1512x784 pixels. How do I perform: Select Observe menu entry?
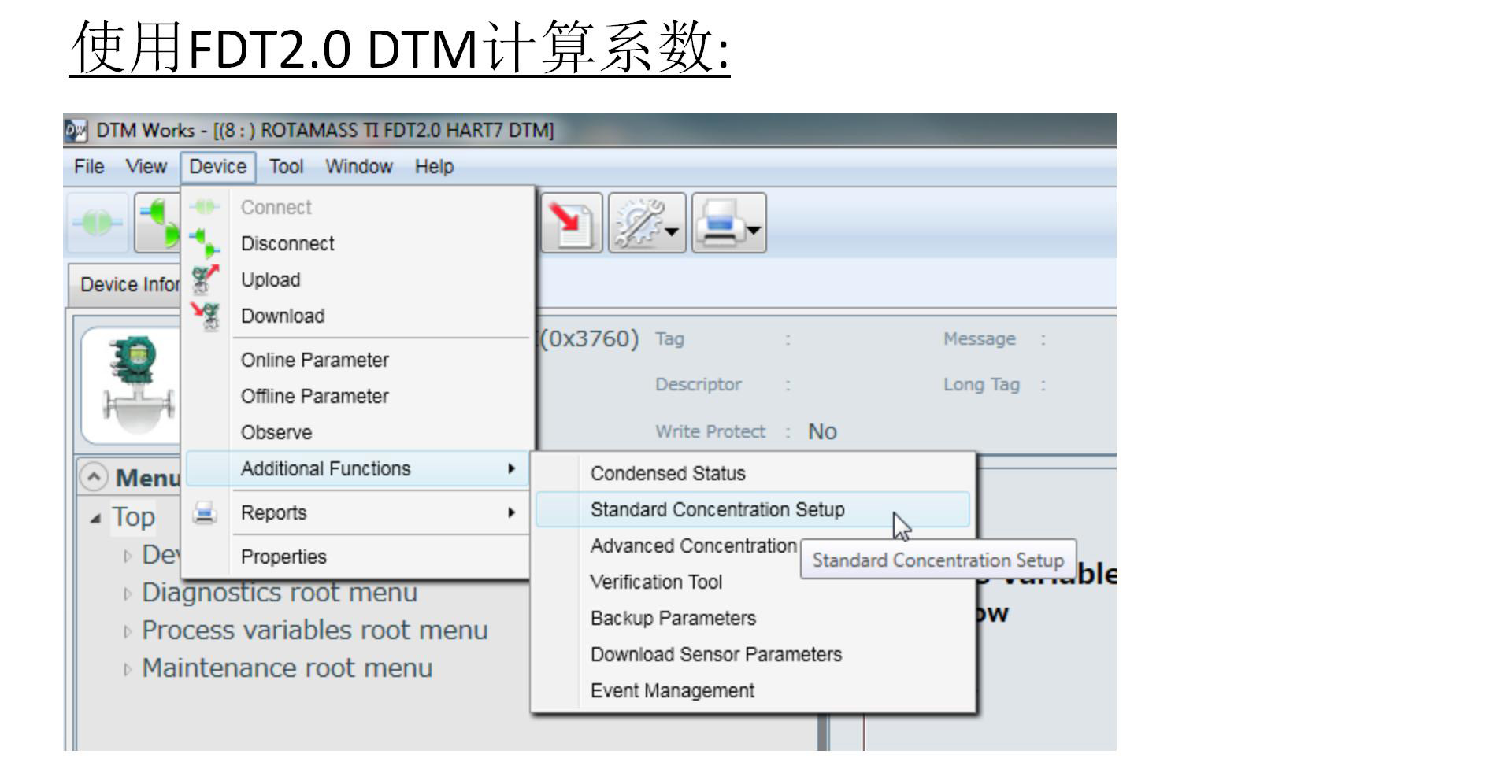point(276,433)
